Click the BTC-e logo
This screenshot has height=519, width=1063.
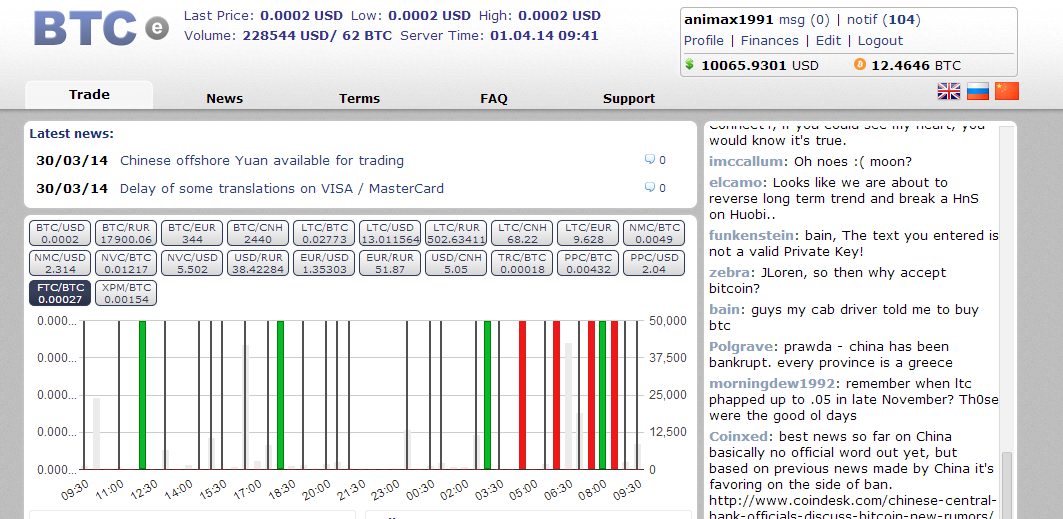[101, 28]
